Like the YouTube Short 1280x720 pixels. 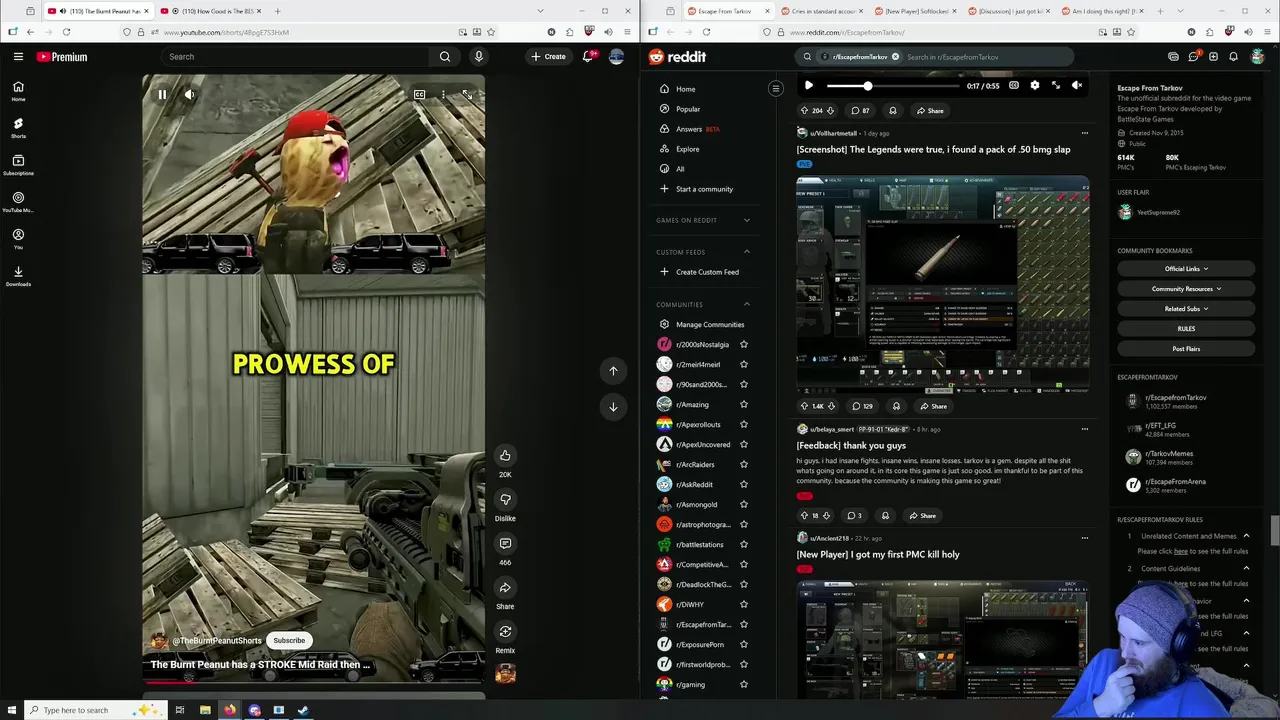(x=505, y=456)
